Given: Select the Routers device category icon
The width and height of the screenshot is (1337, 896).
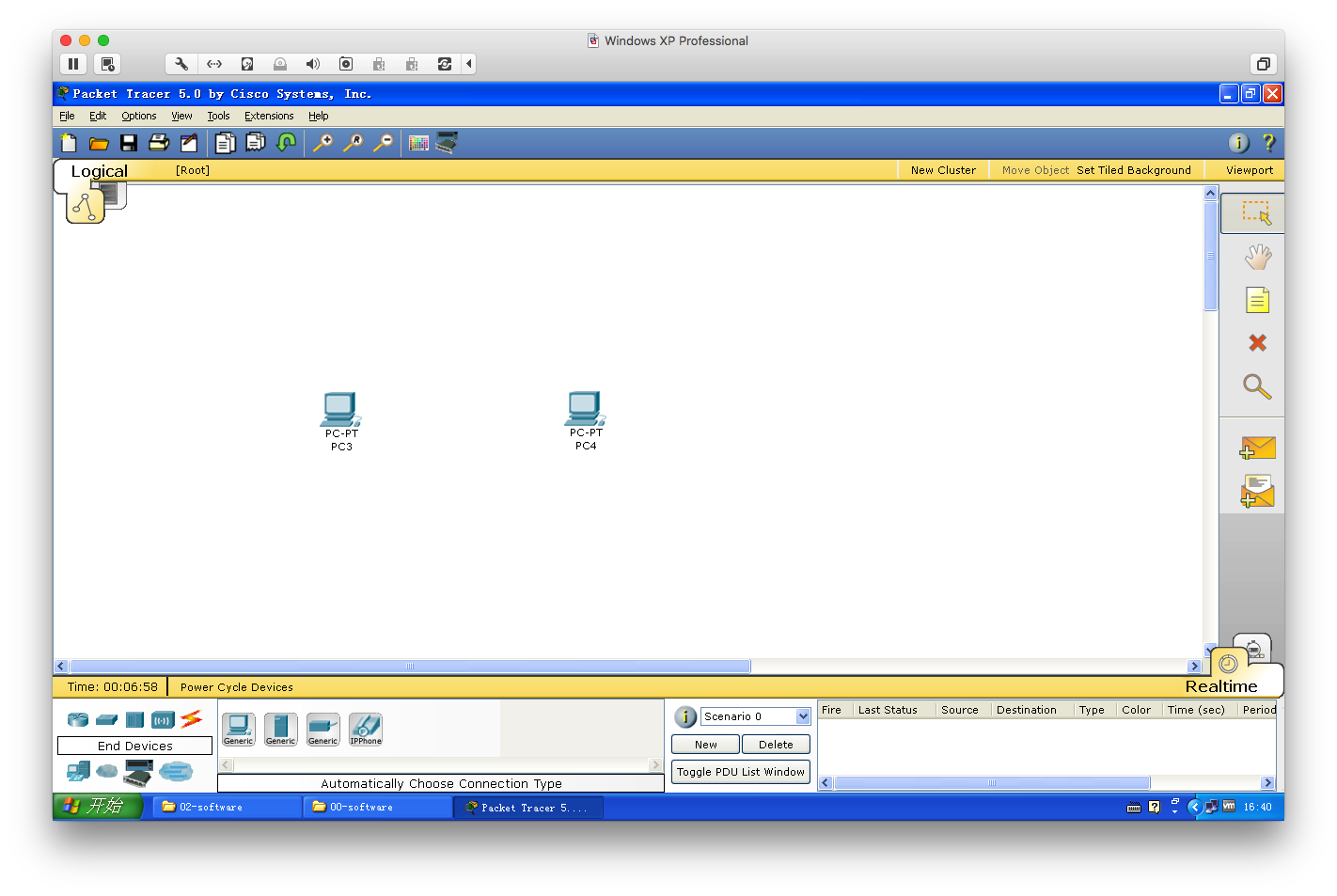Looking at the screenshot, I should coord(78,720).
